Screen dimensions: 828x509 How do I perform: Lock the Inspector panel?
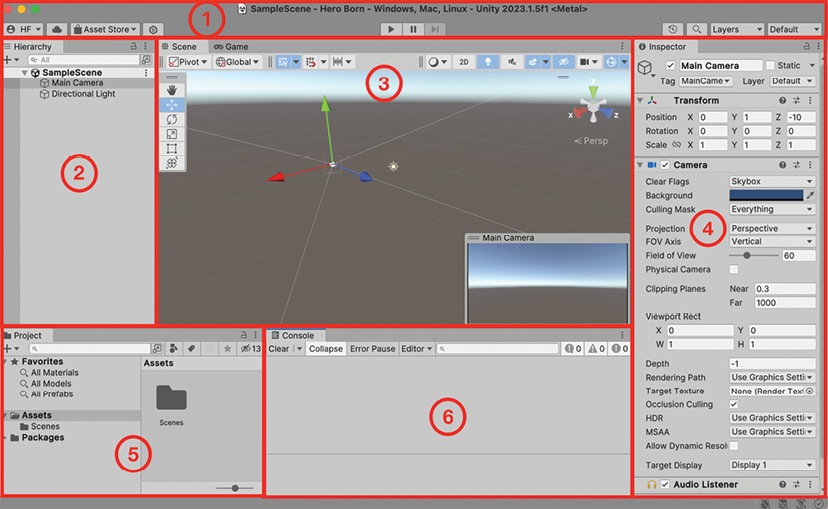pyautogui.click(x=806, y=46)
